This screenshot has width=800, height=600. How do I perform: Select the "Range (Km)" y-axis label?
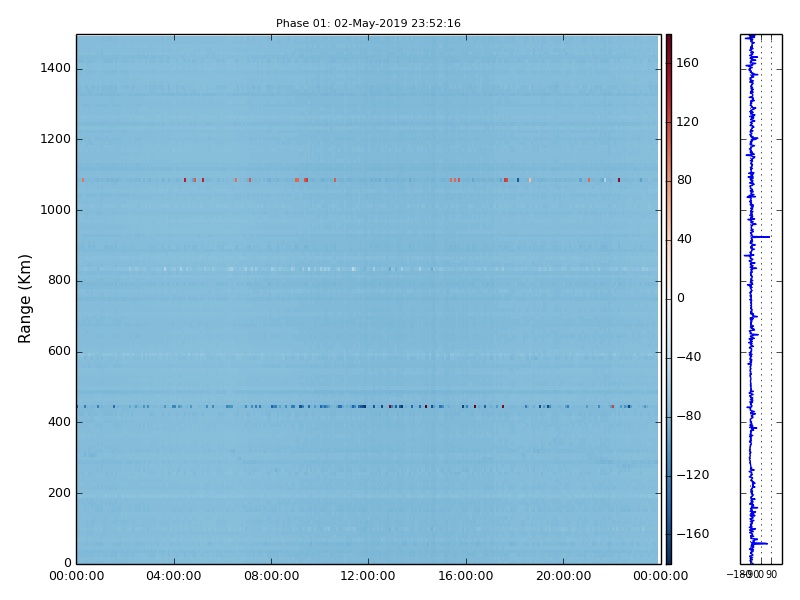pyautogui.click(x=24, y=299)
